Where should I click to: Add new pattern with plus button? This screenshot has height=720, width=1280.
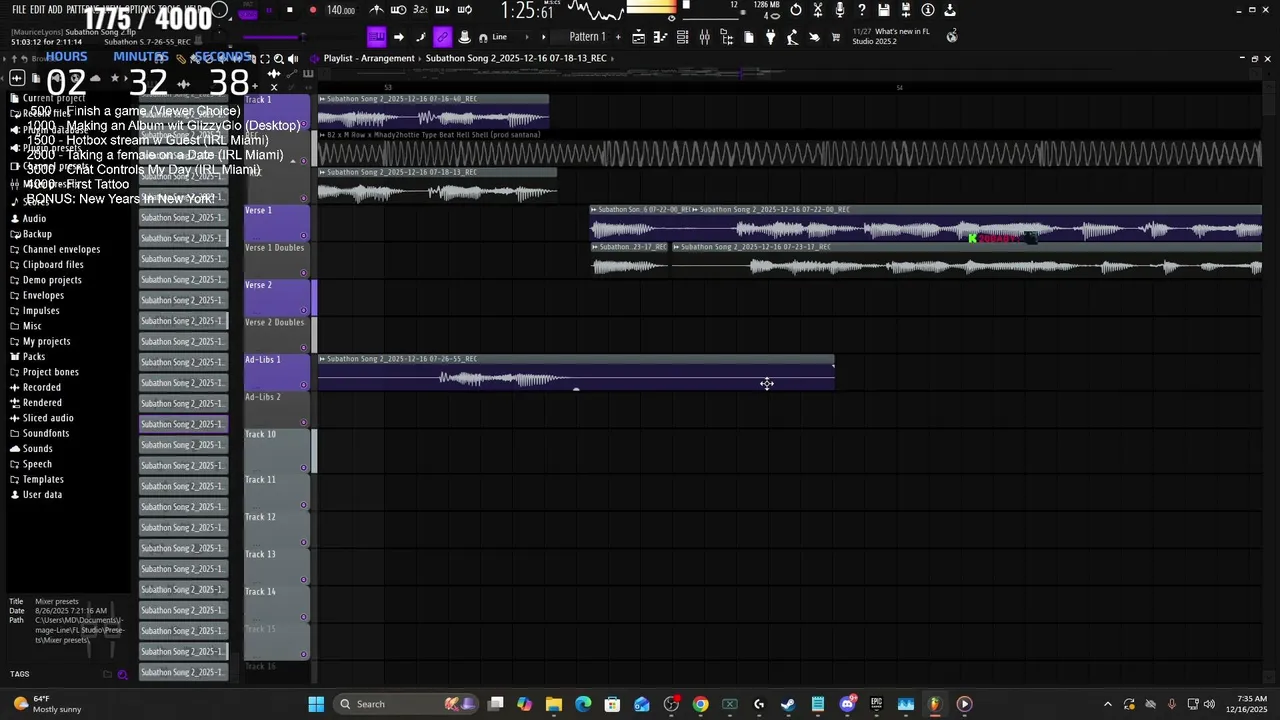coord(618,37)
